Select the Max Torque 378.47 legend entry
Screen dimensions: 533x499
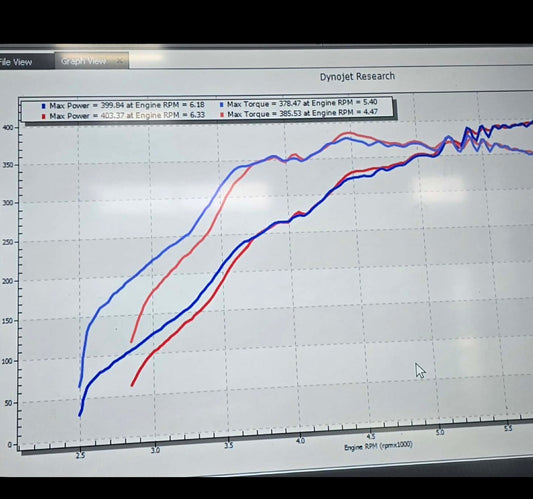pos(302,103)
